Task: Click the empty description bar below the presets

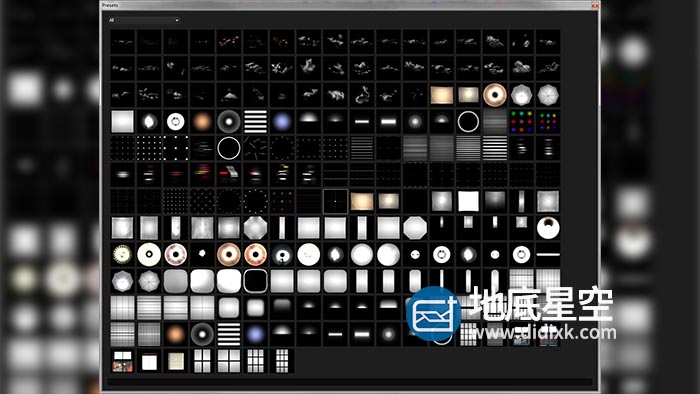Action: tap(350, 382)
